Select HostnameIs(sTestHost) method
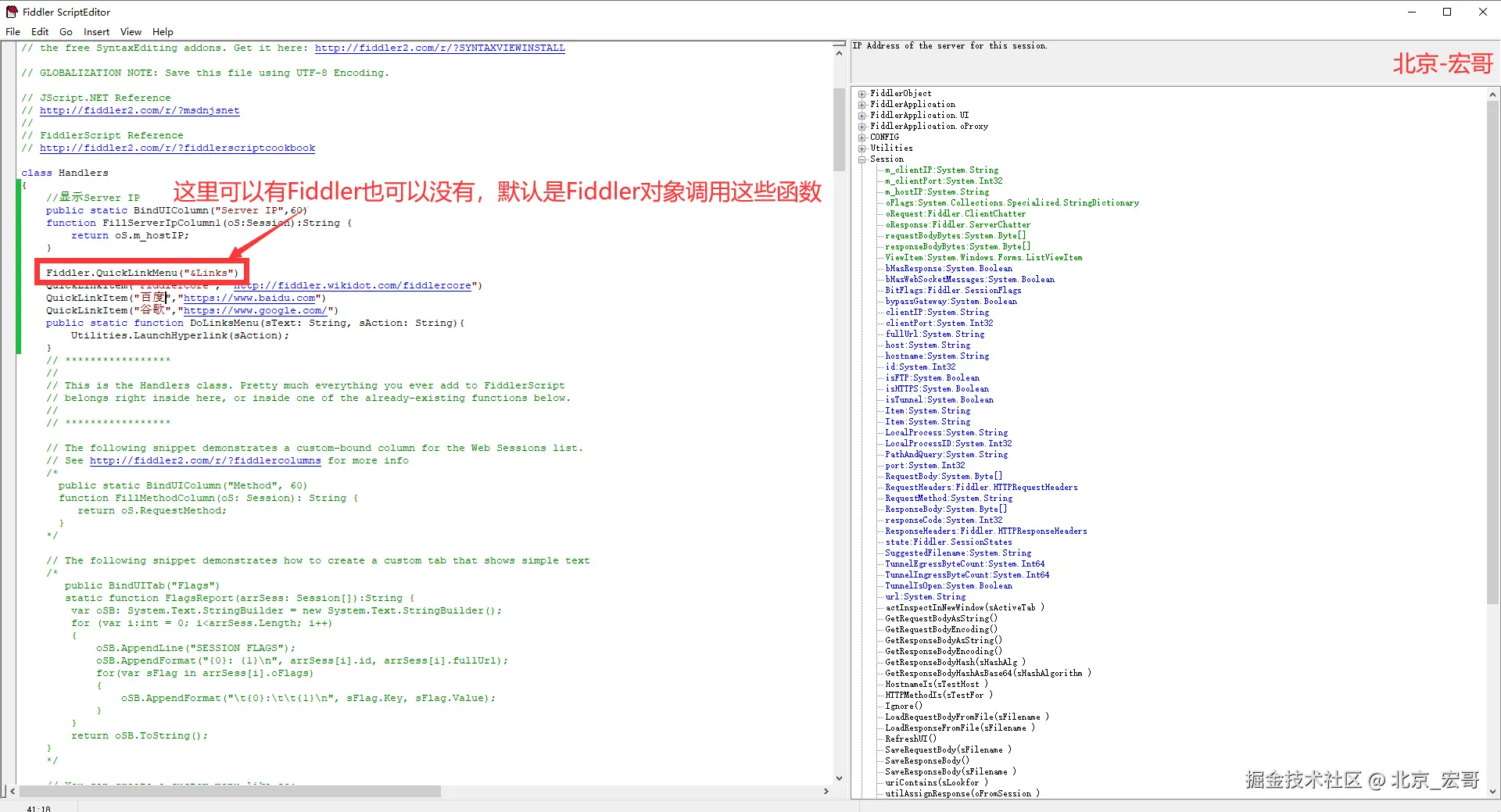Viewport: 1501px width, 812px height. click(937, 685)
